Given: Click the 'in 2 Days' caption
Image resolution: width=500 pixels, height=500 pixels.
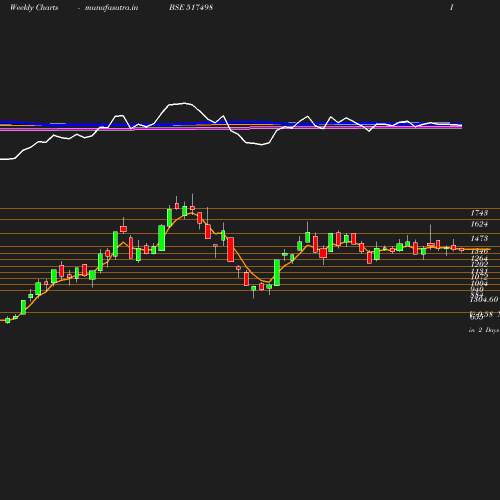Looking at the screenshot, I should pyautogui.click(x=484, y=330).
